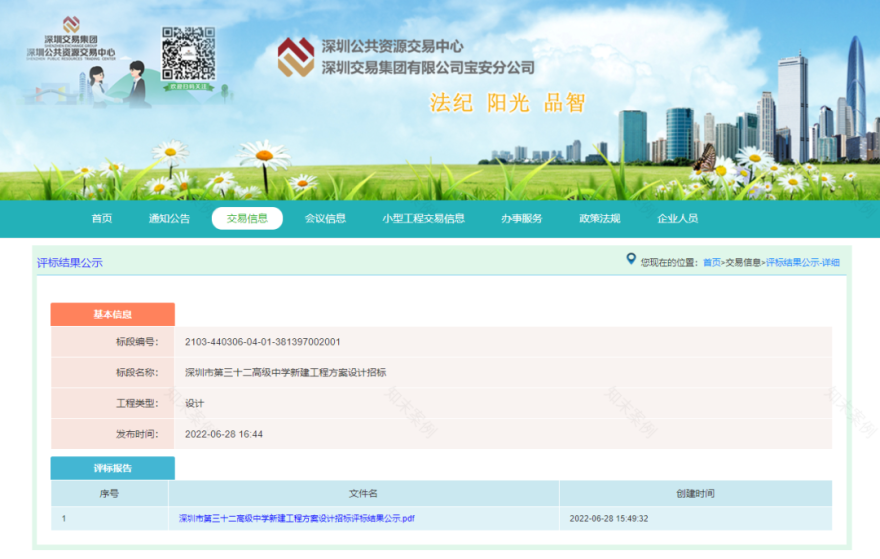Open the 评标结果公示 pdf file link
This screenshot has height=559, width=880.
(296, 518)
